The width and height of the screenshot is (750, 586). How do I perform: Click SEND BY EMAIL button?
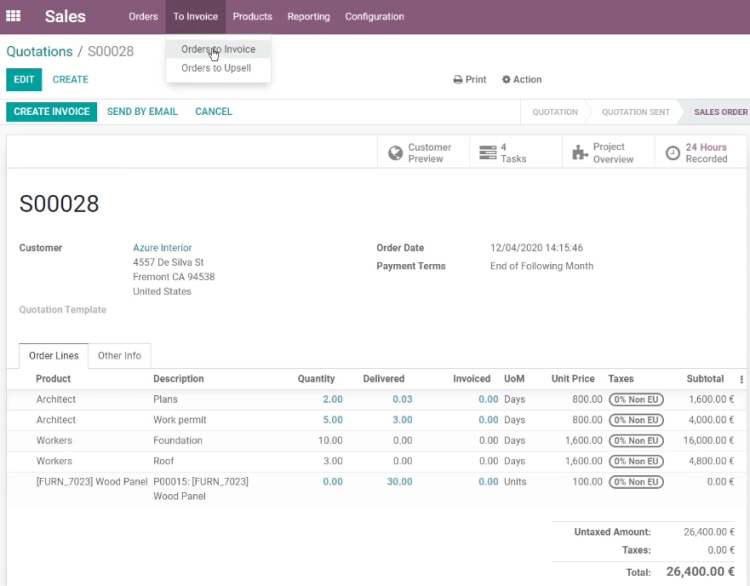(142, 111)
